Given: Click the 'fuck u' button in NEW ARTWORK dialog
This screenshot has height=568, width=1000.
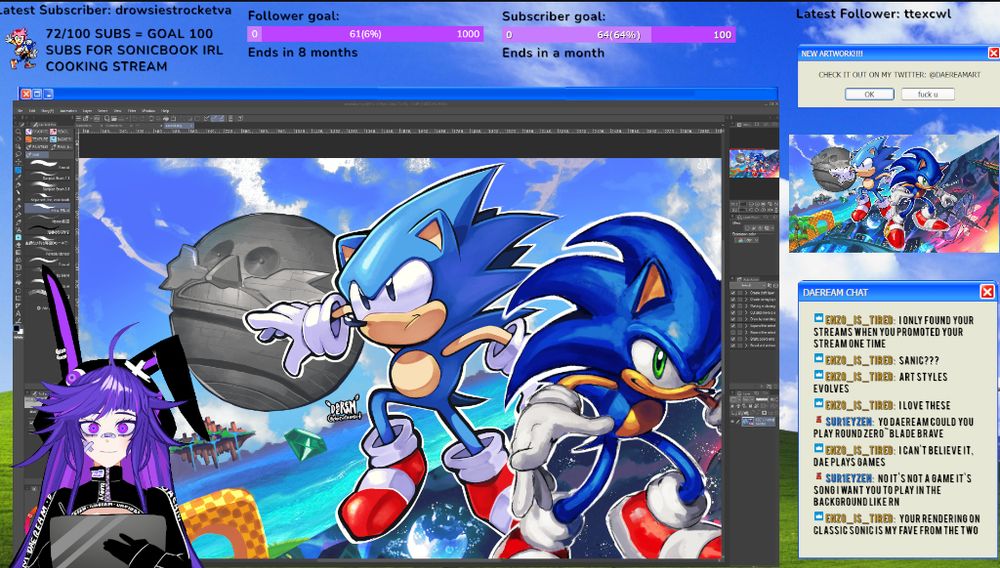Looking at the screenshot, I should pyautogui.click(x=928, y=94).
